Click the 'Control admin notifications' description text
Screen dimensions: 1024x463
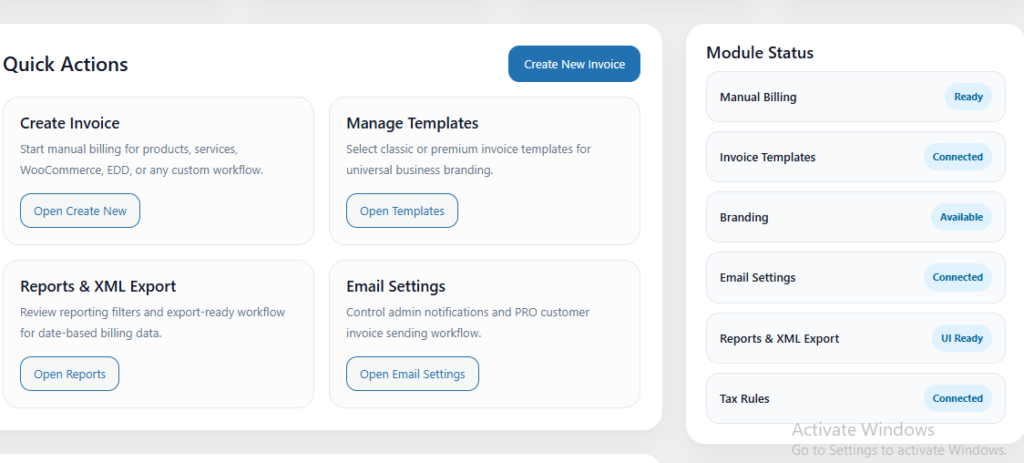[468, 323]
